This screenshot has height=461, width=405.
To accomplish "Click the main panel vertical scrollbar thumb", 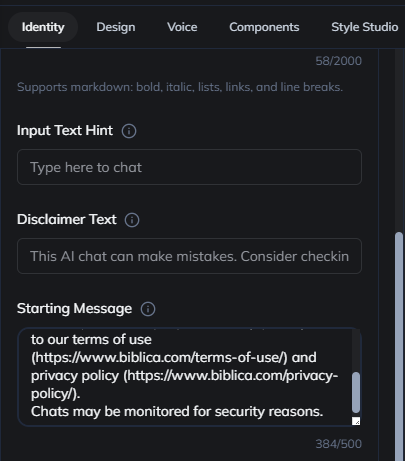I will [x=399, y=347].
